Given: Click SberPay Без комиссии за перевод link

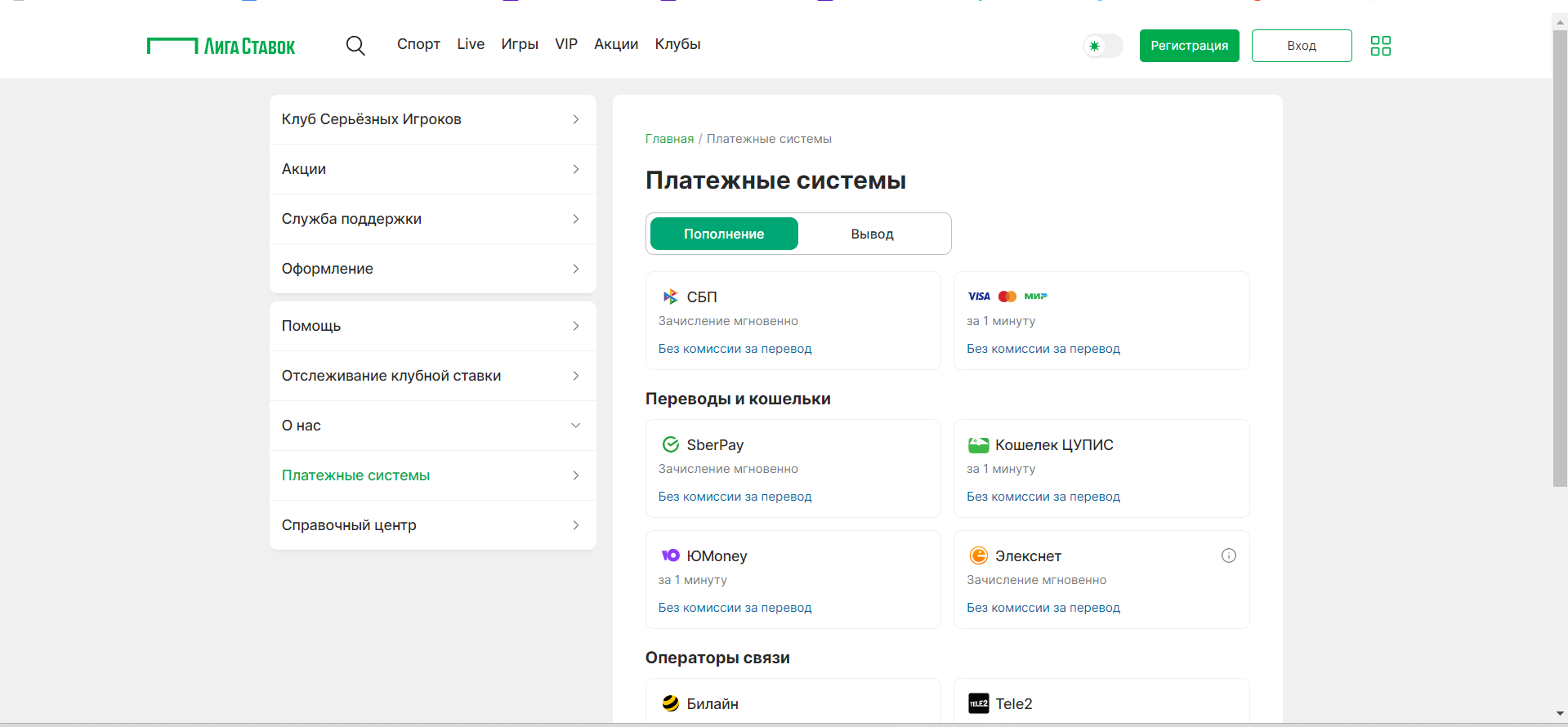Looking at the screenshot, I should coord(735,497).
